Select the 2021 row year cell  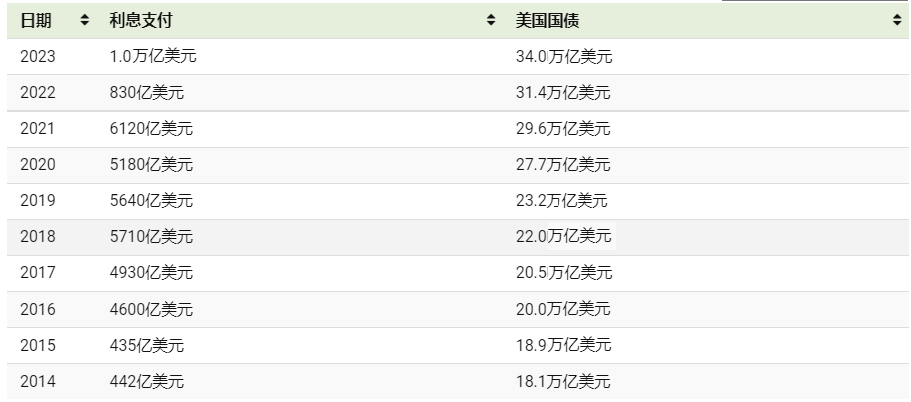(x=38, y=129)
